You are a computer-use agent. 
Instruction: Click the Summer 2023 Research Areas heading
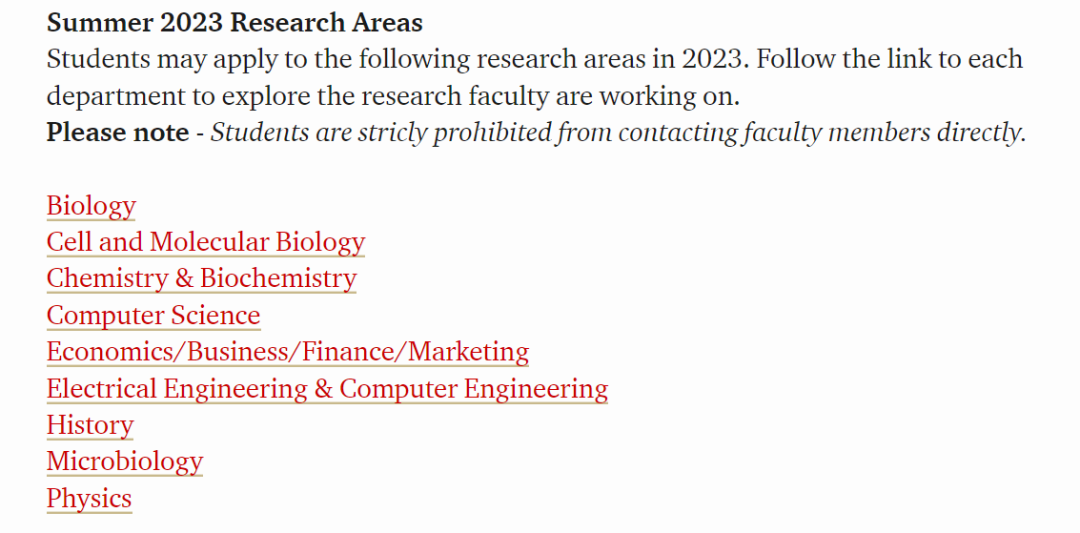pyautogui.click(x=234, y=23)
